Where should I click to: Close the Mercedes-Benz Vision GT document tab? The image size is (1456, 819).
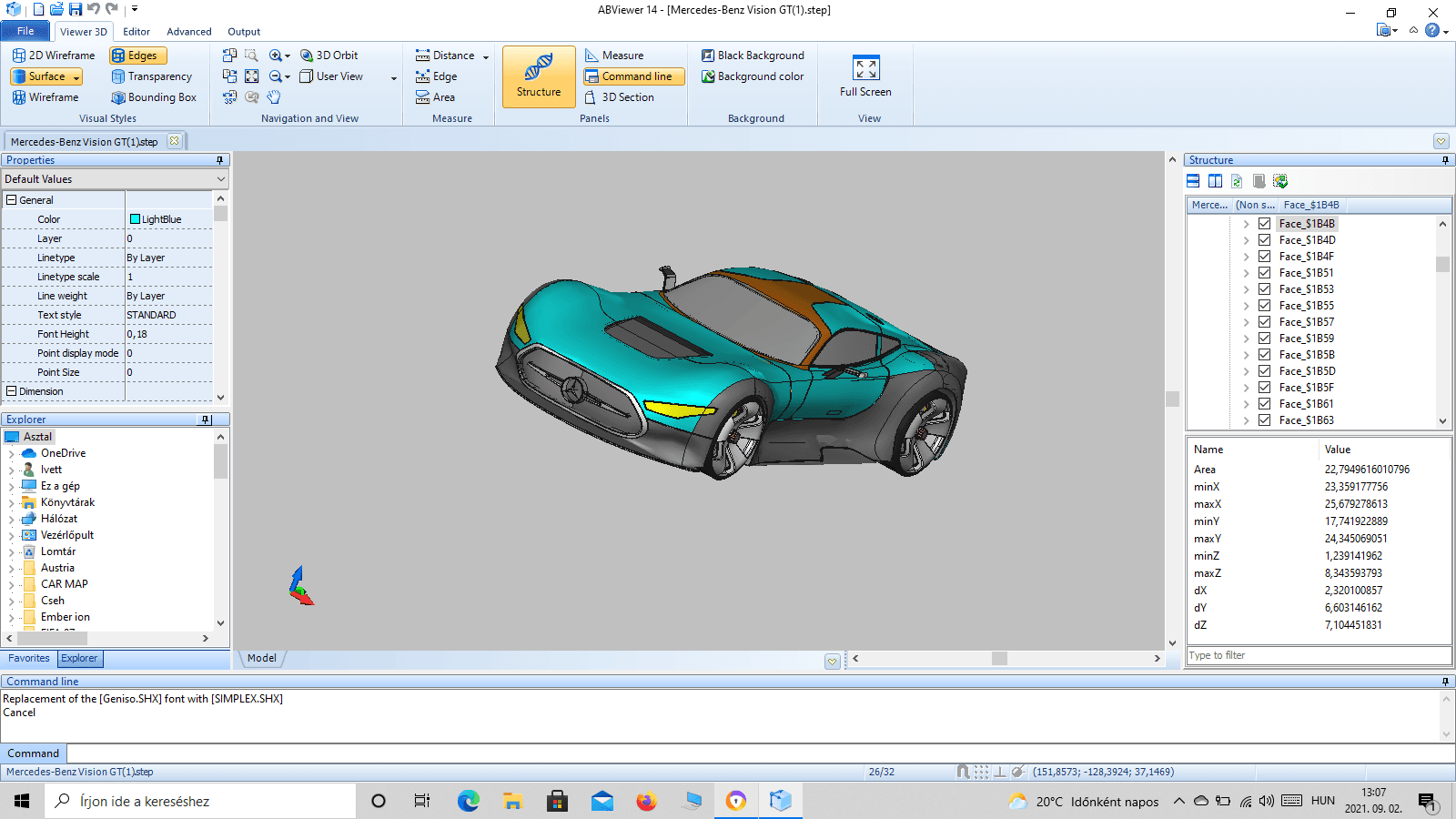pos(174,141)
